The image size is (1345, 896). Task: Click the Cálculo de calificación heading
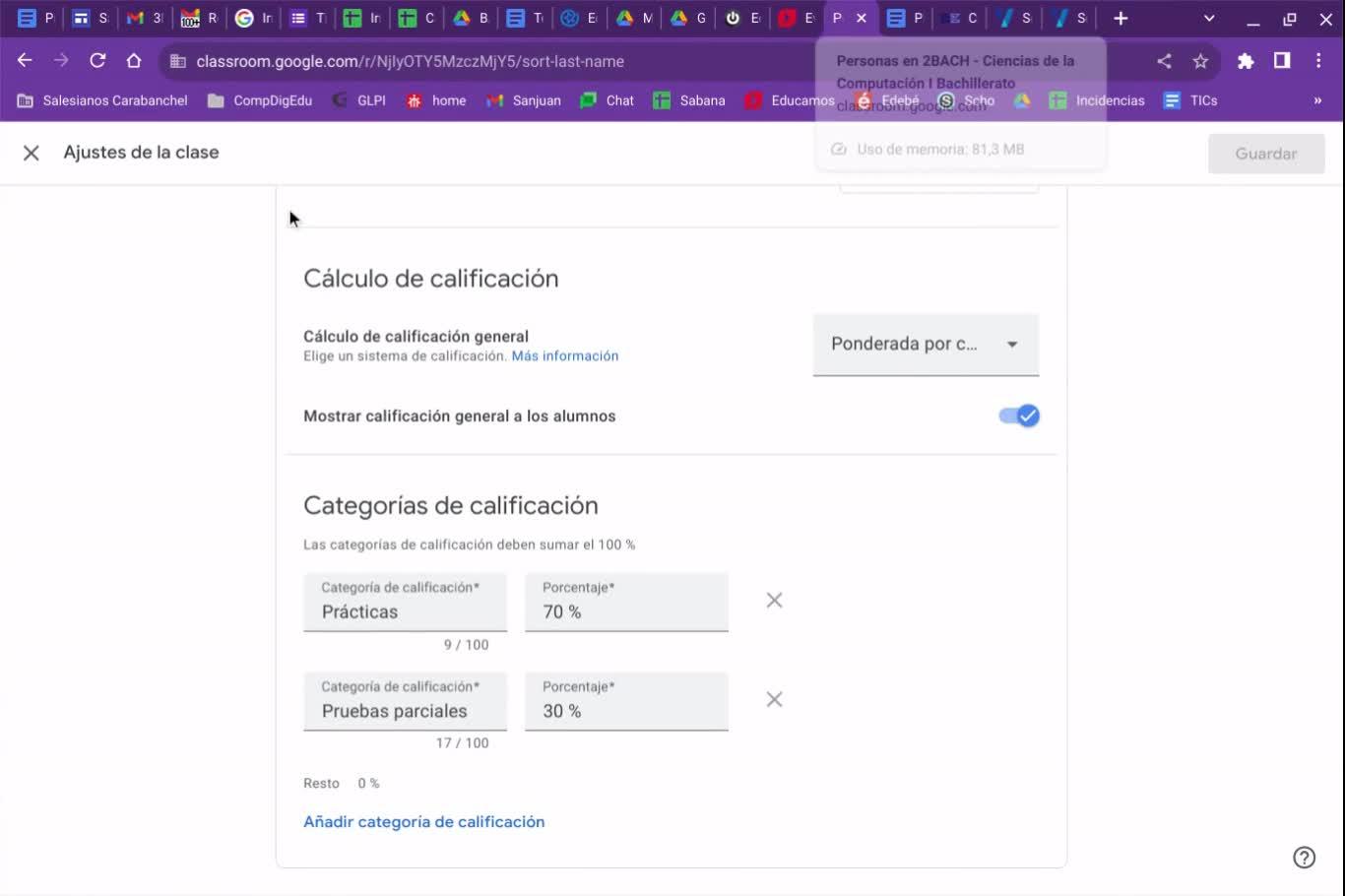pos(431,279)
